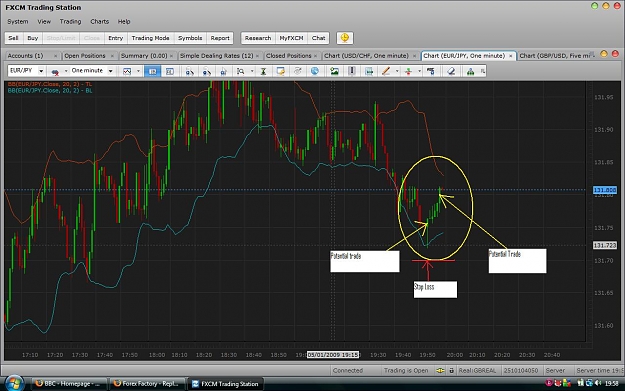Click the hourglass-shaped icon in chart toolbar
Image resolution: width=625 pixels, height=391 pixels.
(x=263, y=71)
